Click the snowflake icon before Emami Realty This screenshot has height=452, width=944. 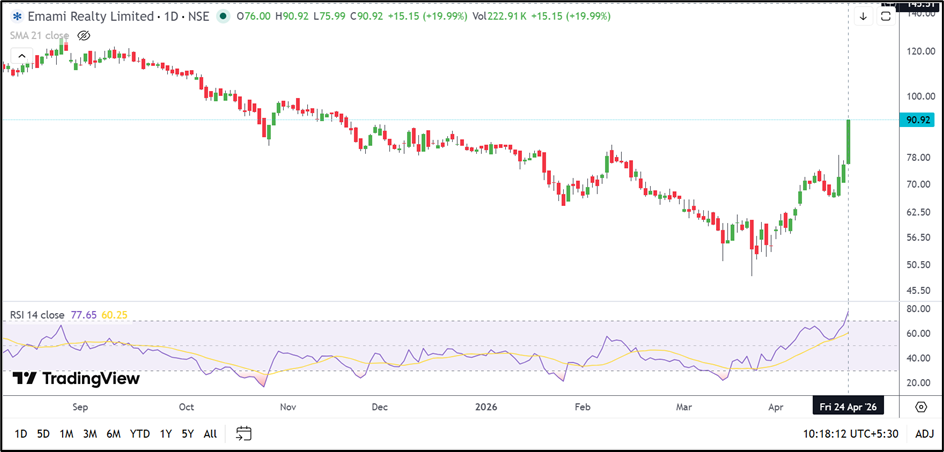point(17,17)
